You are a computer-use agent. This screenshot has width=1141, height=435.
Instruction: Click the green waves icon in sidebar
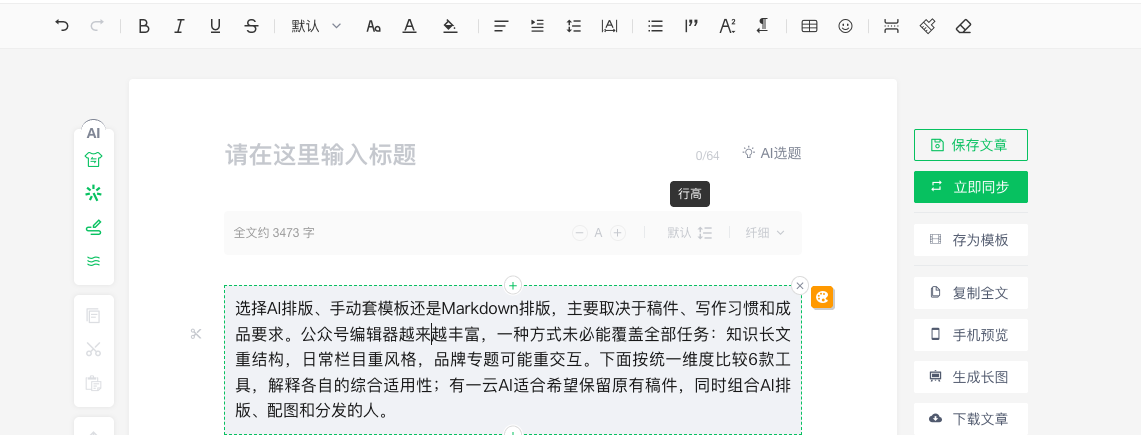[x=93, y=261]
